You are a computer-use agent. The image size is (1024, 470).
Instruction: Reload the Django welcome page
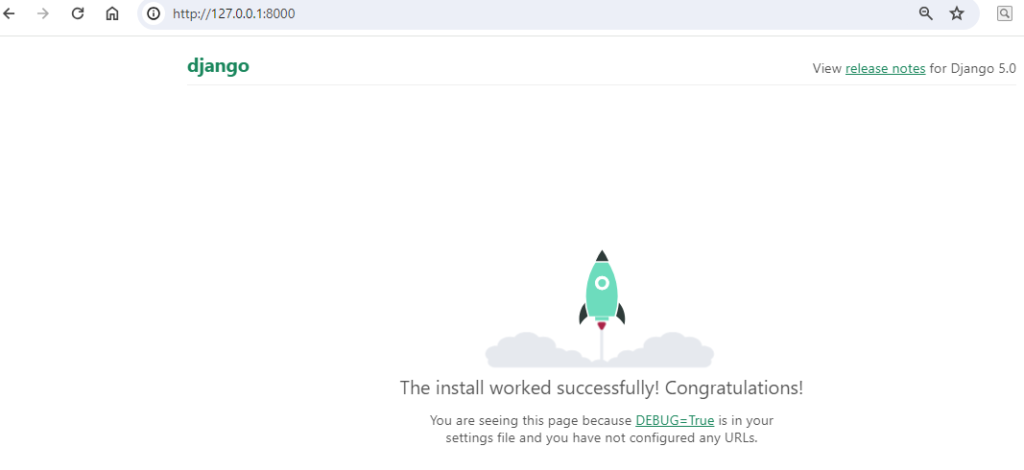78,14
